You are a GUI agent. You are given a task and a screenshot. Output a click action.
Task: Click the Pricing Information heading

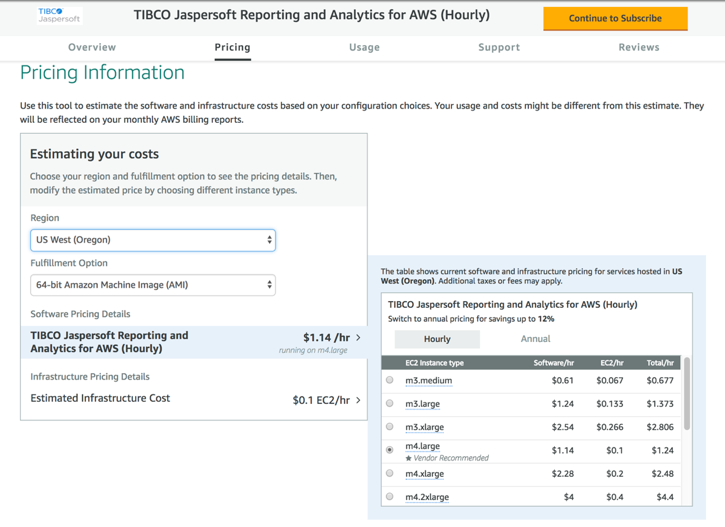point(102,73)
